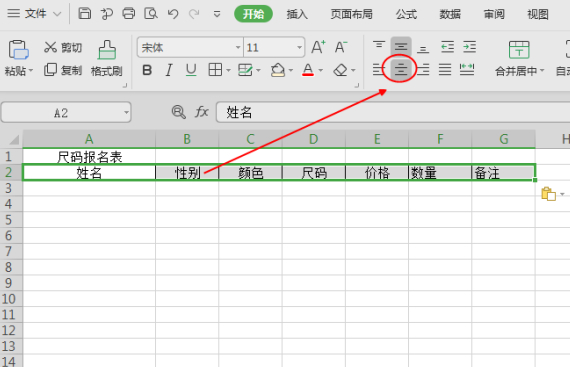Click the select-all corner triangle
The width and height of the screenshot is (570, 367).
[14, 139]
